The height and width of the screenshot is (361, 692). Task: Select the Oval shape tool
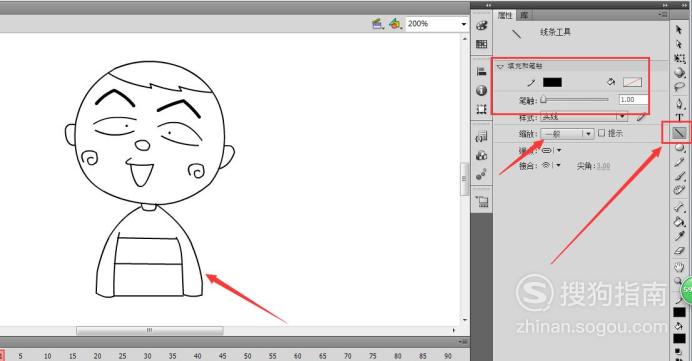pyautogui.click(x=680, y=147)
